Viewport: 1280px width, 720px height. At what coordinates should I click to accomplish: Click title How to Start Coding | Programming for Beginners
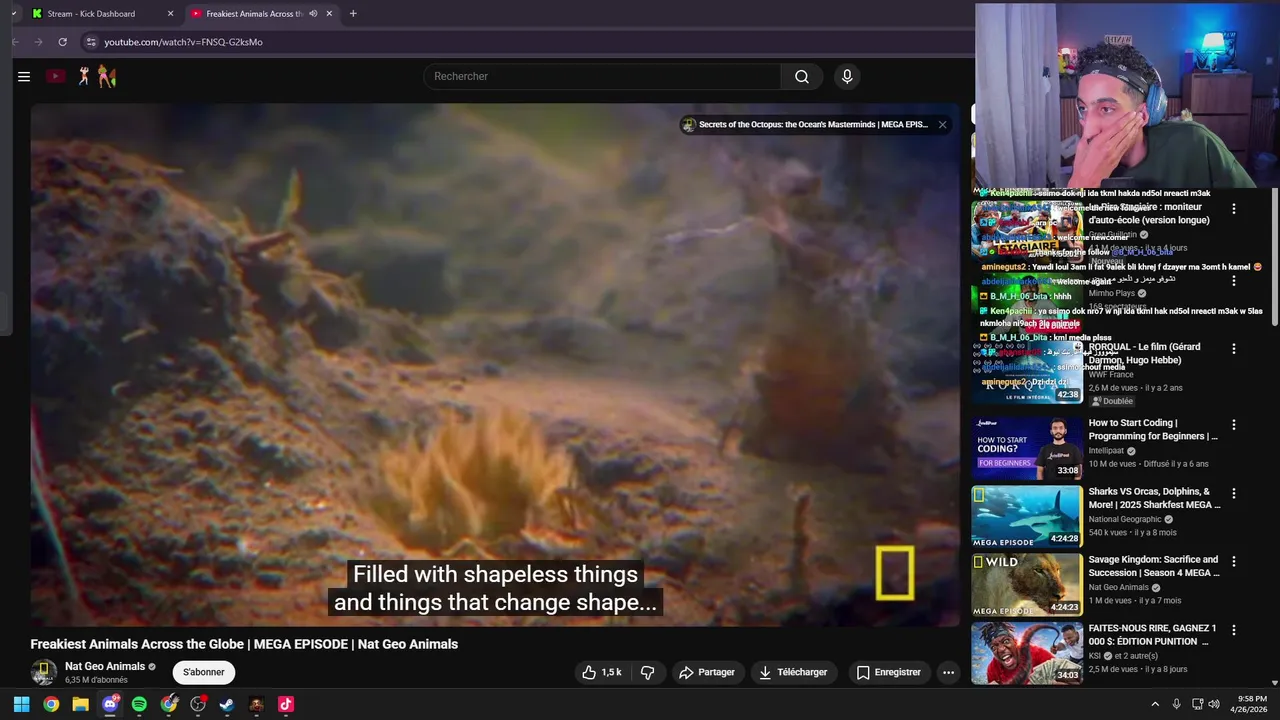pos(1153,430)
